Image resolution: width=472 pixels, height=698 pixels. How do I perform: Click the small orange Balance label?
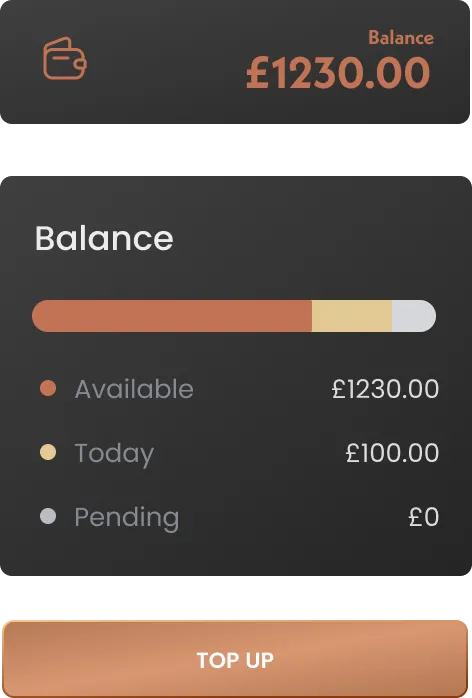click(401, 38)
